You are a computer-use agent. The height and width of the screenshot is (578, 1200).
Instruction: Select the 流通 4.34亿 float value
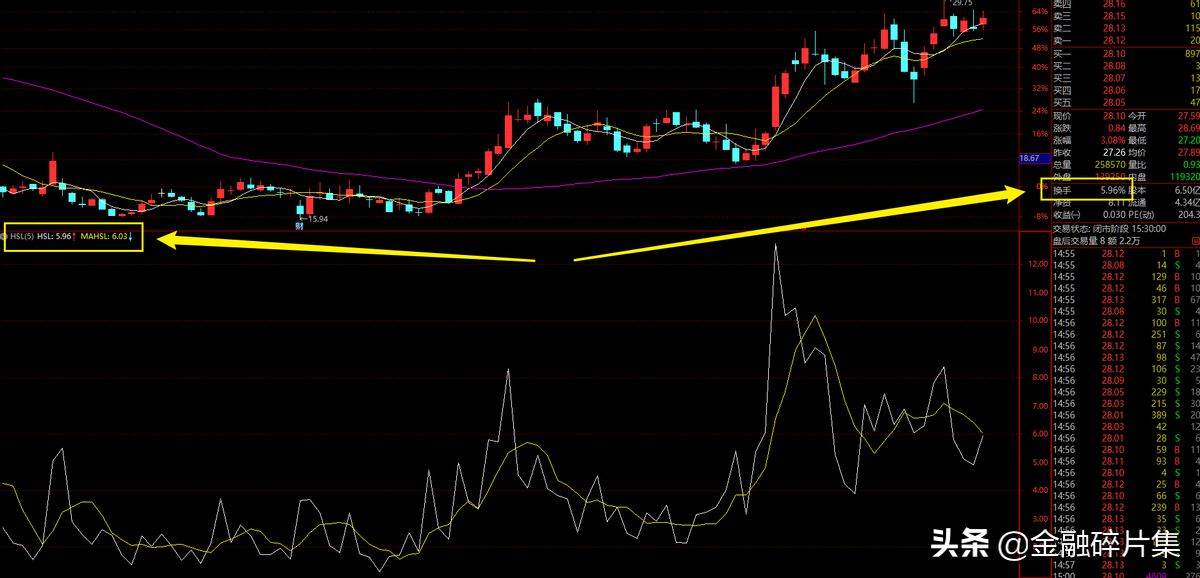[1166, 201]
